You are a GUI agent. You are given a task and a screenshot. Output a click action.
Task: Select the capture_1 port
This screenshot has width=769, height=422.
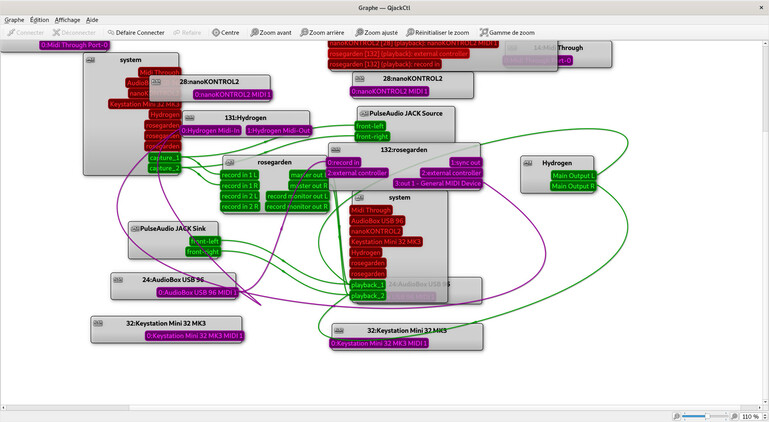(x=164, y=158)
